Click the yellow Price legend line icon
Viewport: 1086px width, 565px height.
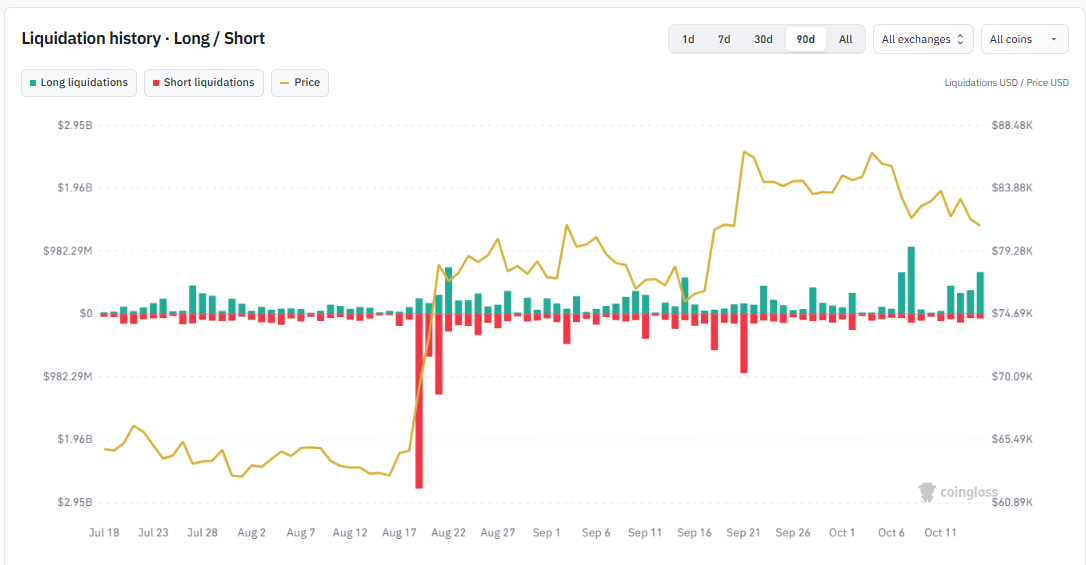pos(284,83)
